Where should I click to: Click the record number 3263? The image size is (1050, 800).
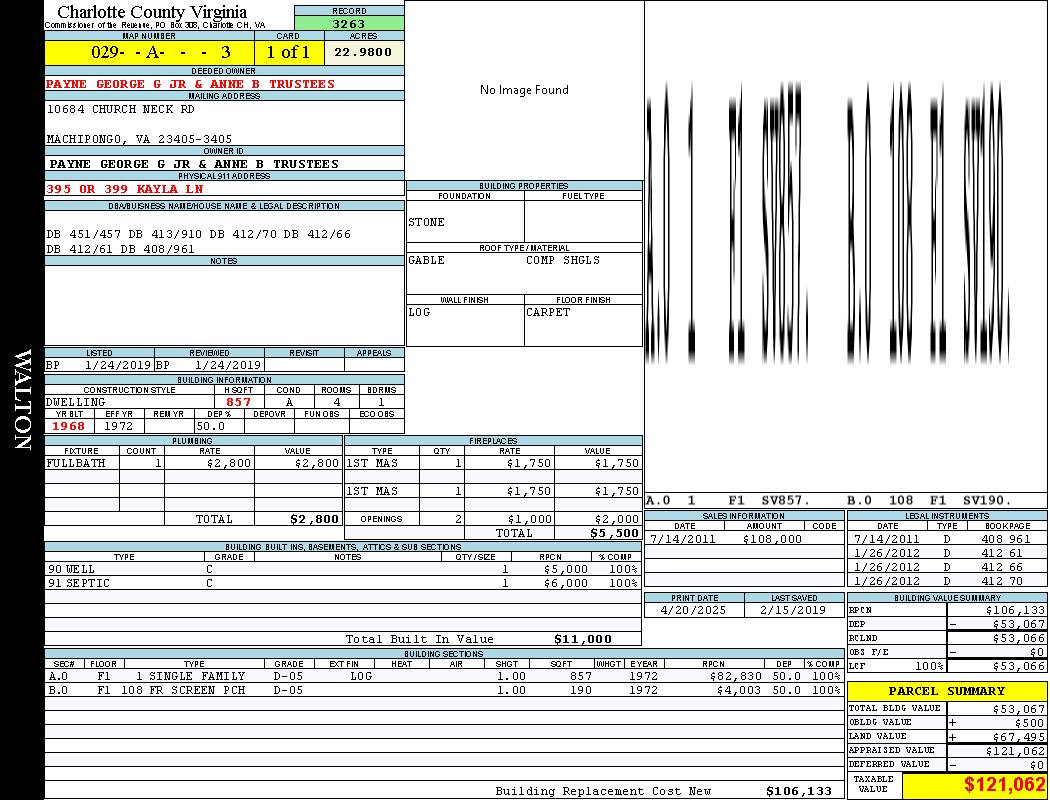click(349, 23)
